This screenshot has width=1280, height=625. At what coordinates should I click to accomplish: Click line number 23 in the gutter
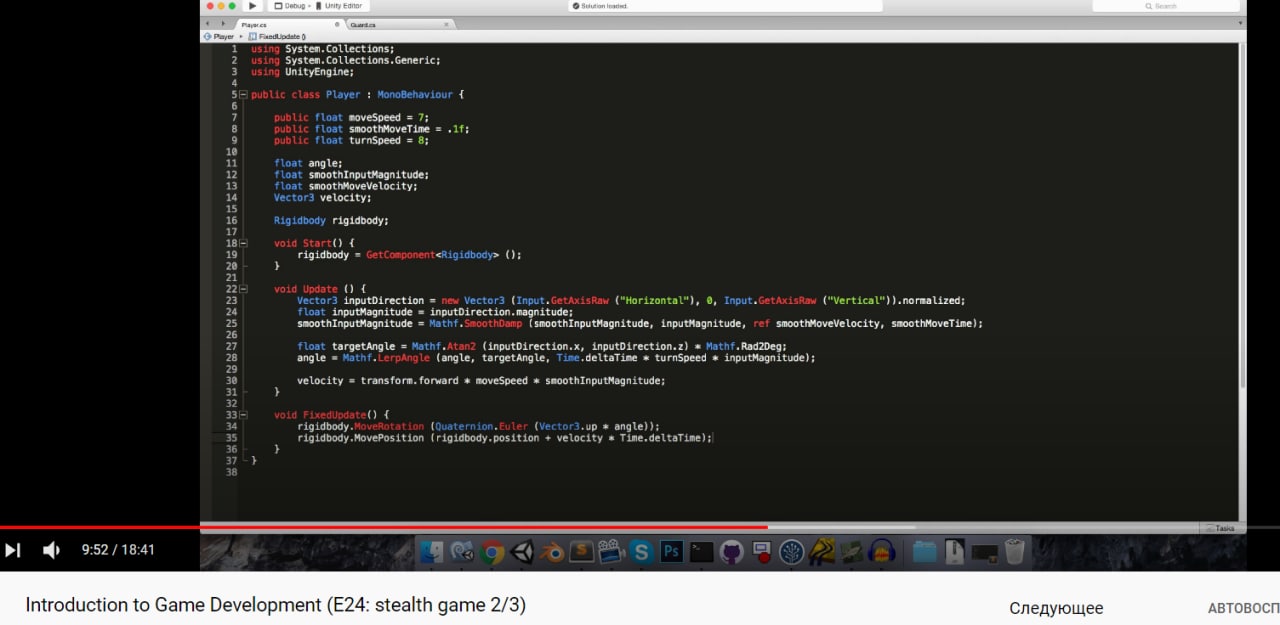[231, 300]
